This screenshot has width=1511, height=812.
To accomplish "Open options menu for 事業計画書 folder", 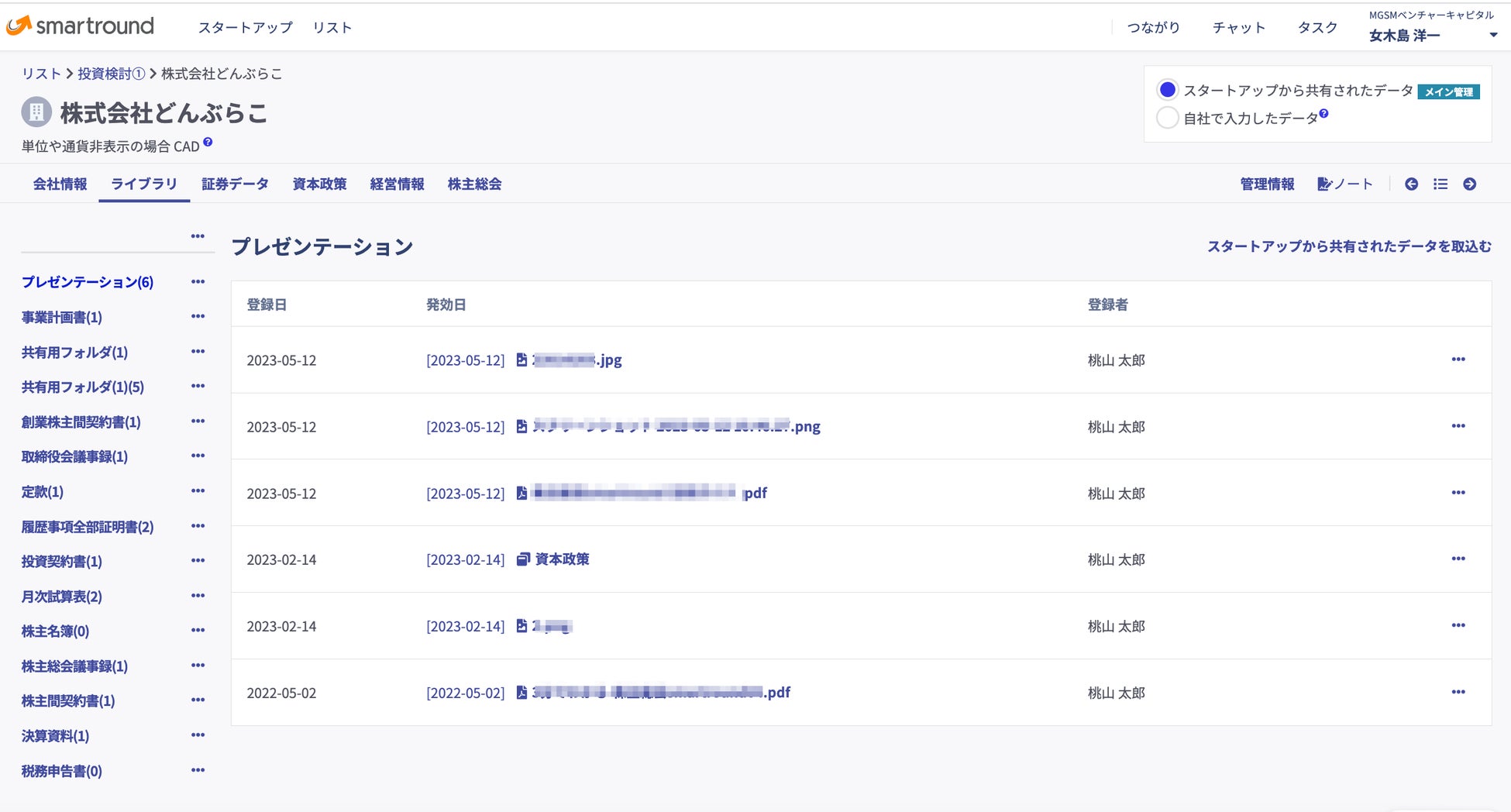I will pyautogui.click(x=198, y=316).
